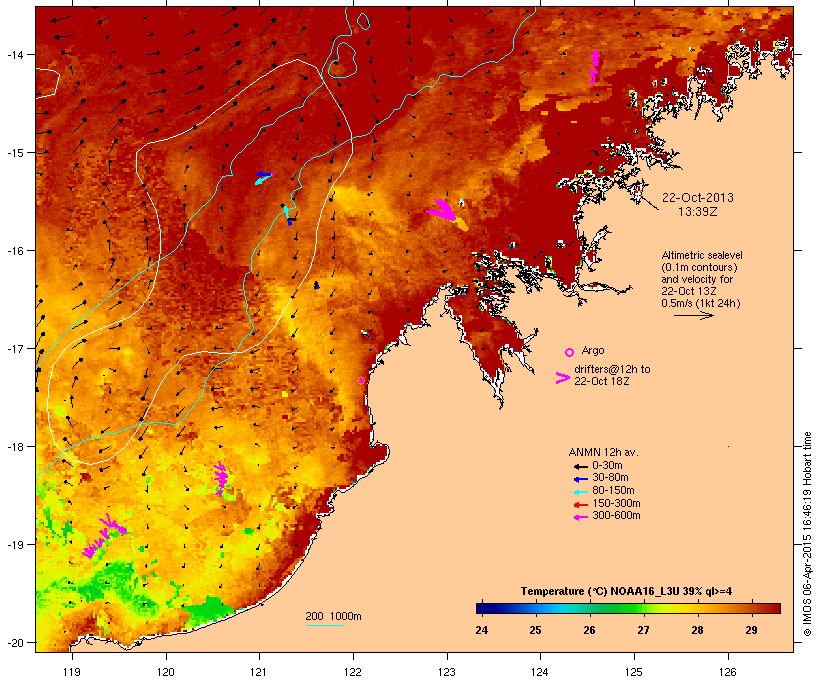Click the Argo float marker near the coast
Image resolution: width=820 pixels, height=680 pixels.
point(361,380)
